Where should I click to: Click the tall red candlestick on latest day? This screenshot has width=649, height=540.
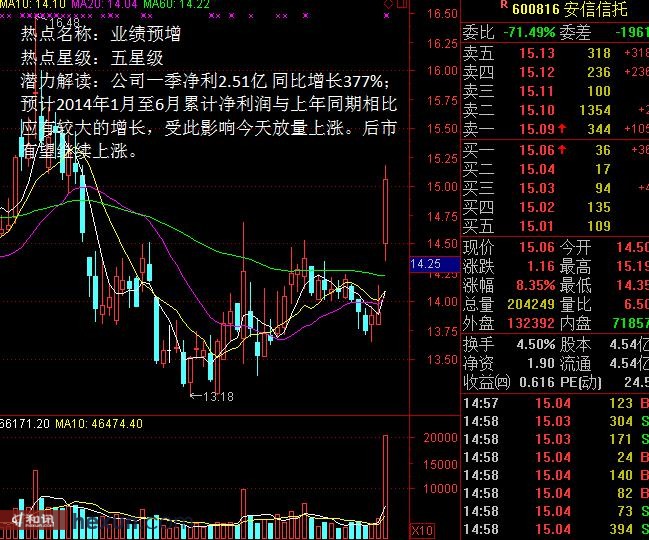385,210
